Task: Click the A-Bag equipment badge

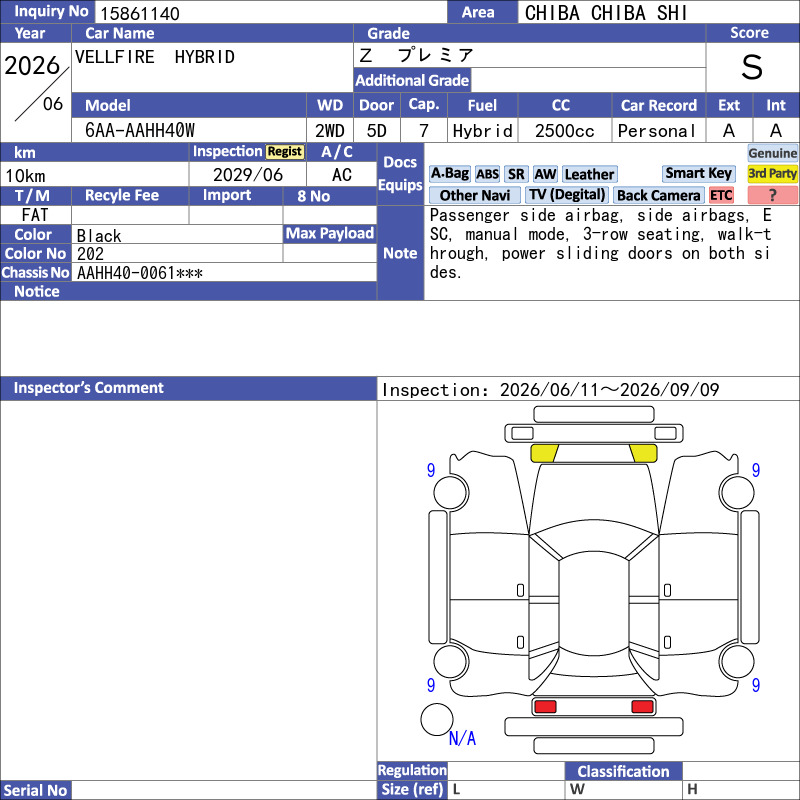Action: pos(449,173)
